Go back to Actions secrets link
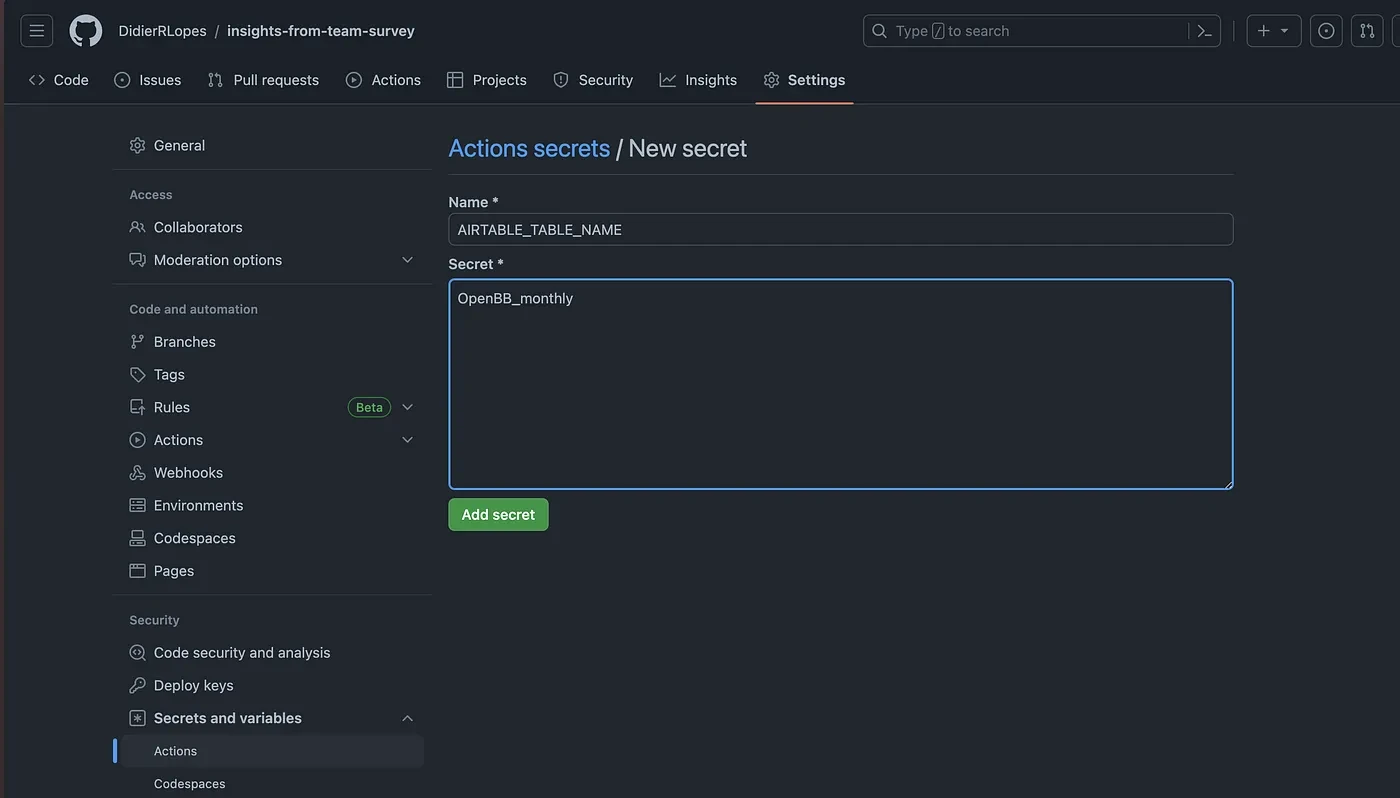The height and width of the screenshot is (798, 1400). tap(529, 149)
